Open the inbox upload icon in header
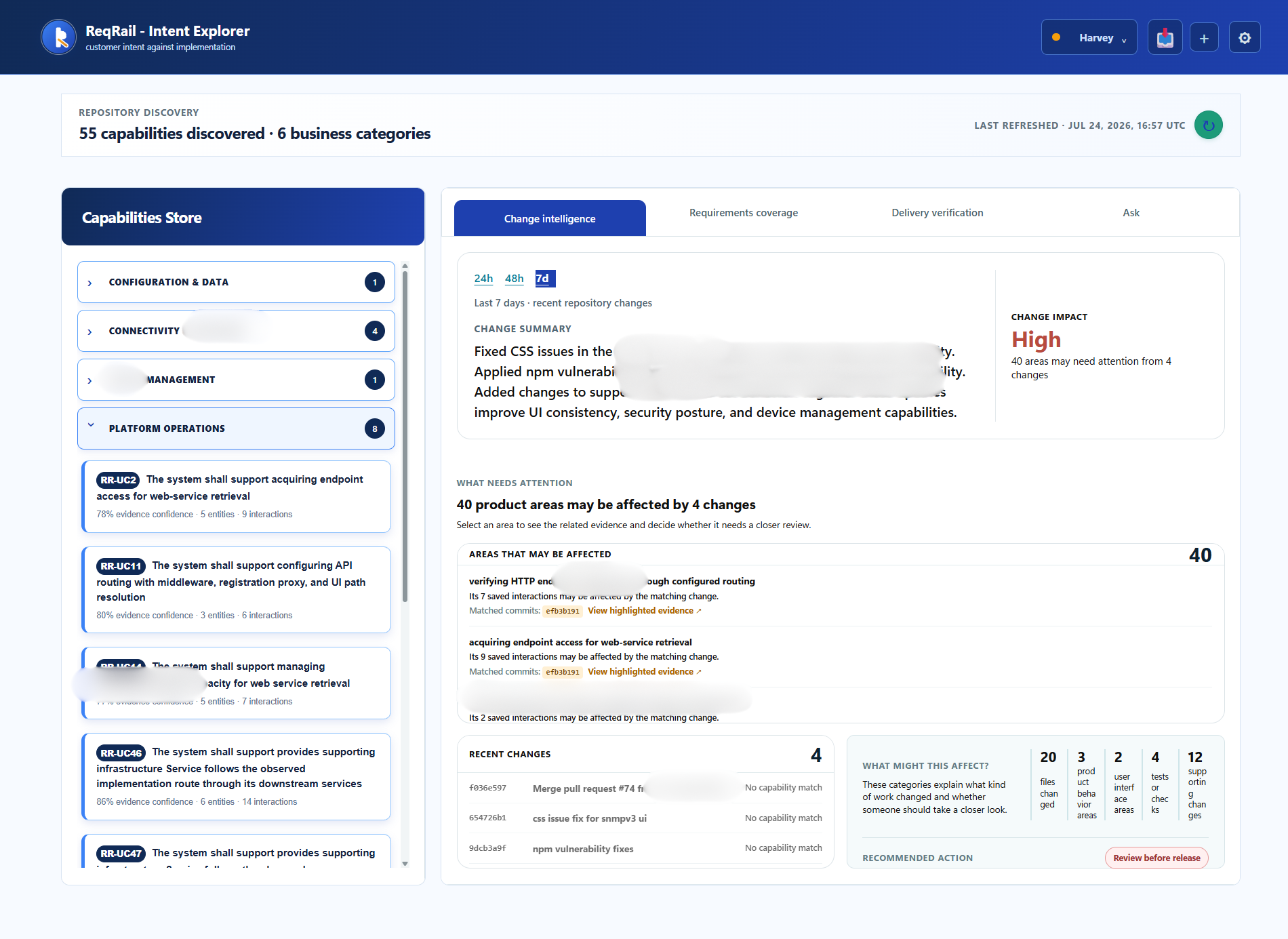The height and width of the screenshot is (939, 1288). pos(1165,37)
